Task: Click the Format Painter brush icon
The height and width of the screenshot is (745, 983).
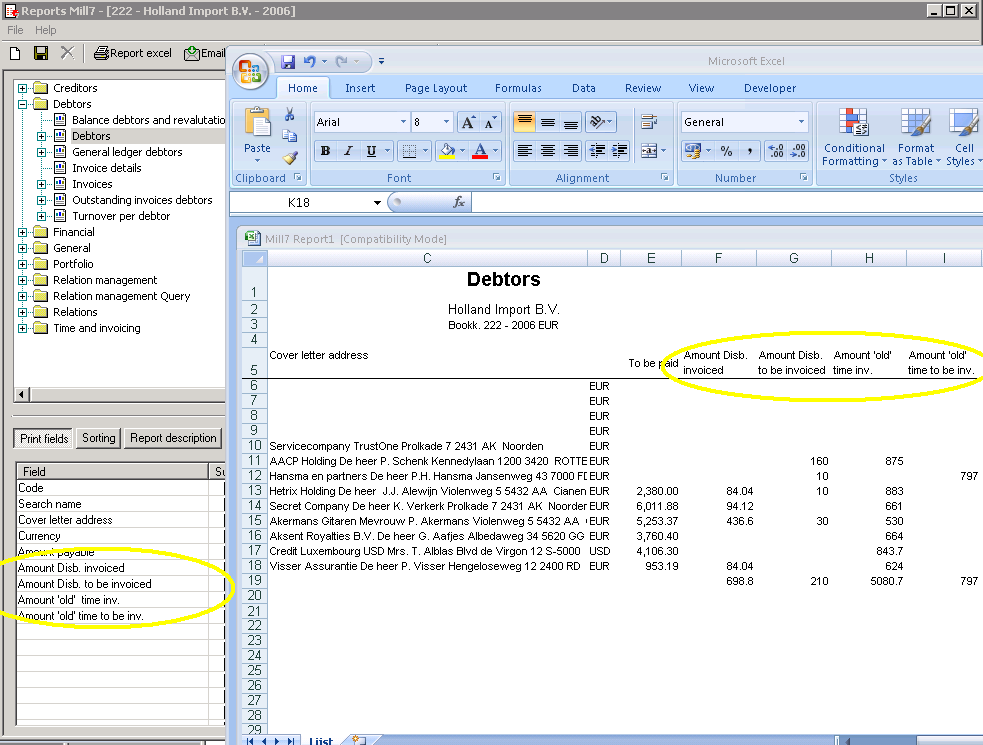Action: (290, 157)
